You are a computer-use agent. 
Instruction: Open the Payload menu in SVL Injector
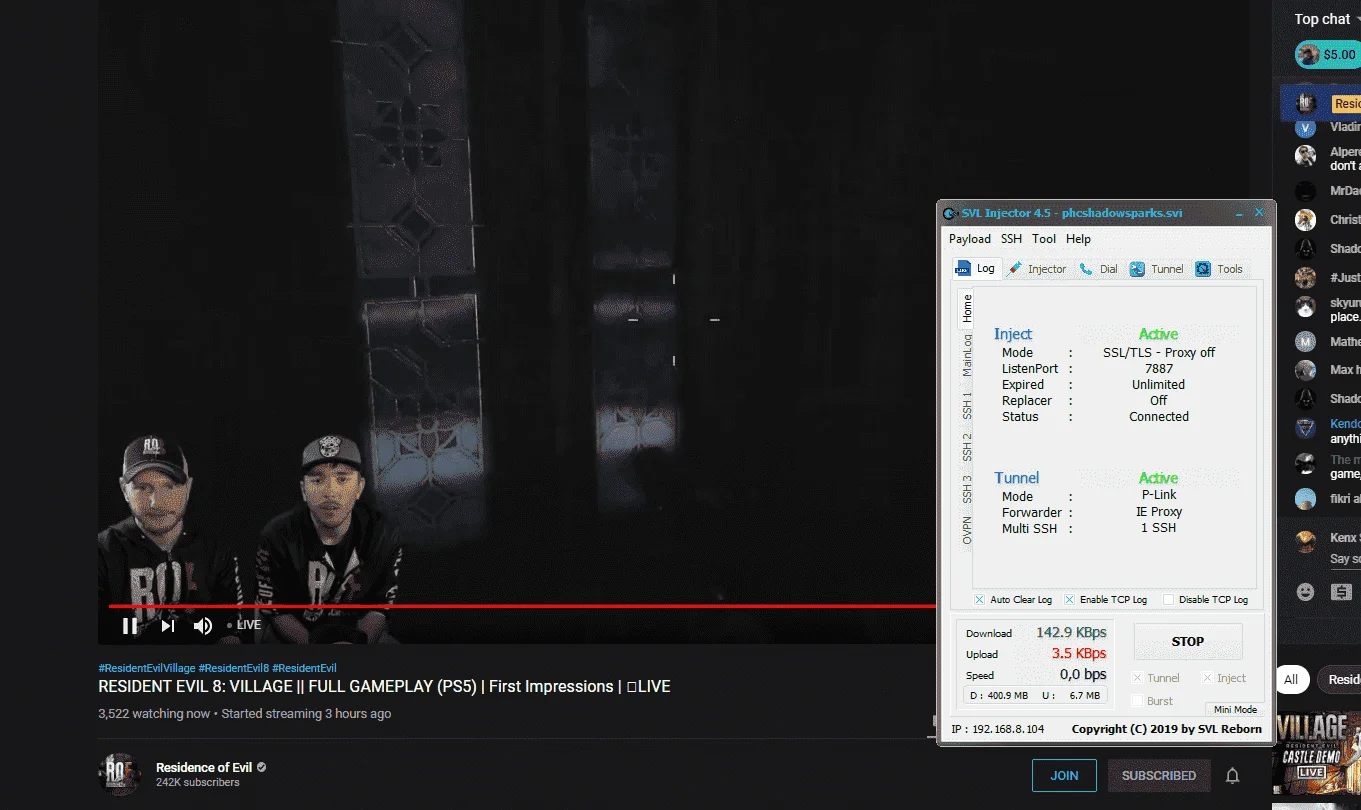tap(970, 239)
